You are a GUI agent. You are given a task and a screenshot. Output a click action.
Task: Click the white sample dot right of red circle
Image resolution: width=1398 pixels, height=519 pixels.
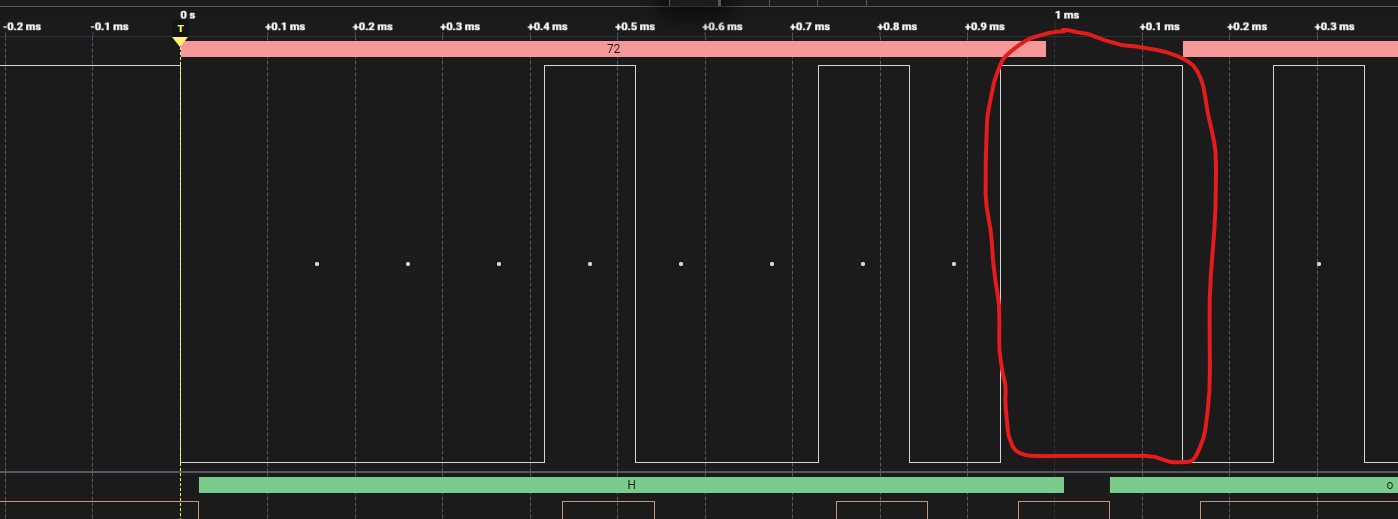(x=1319, y=264)
